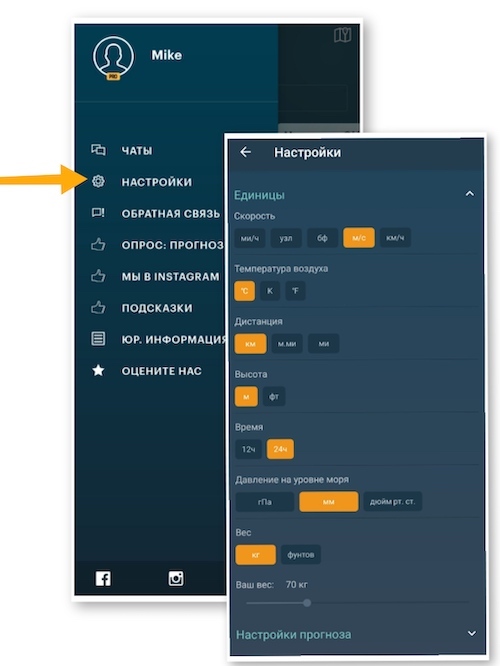
Task: Click the Чаты chat bubbles icon
Action: 98,150
